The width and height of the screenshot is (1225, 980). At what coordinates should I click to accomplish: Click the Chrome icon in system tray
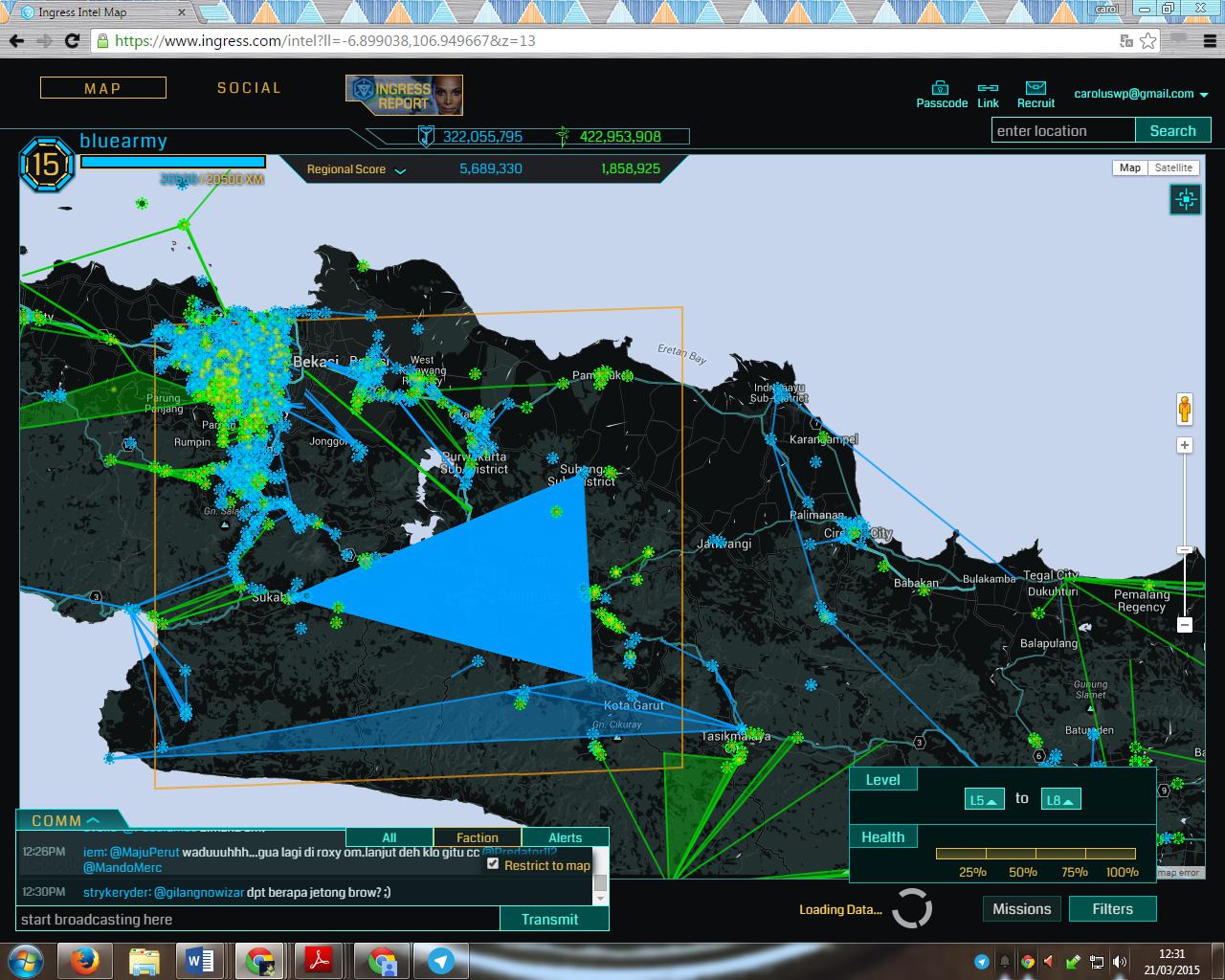point(1027,962)
